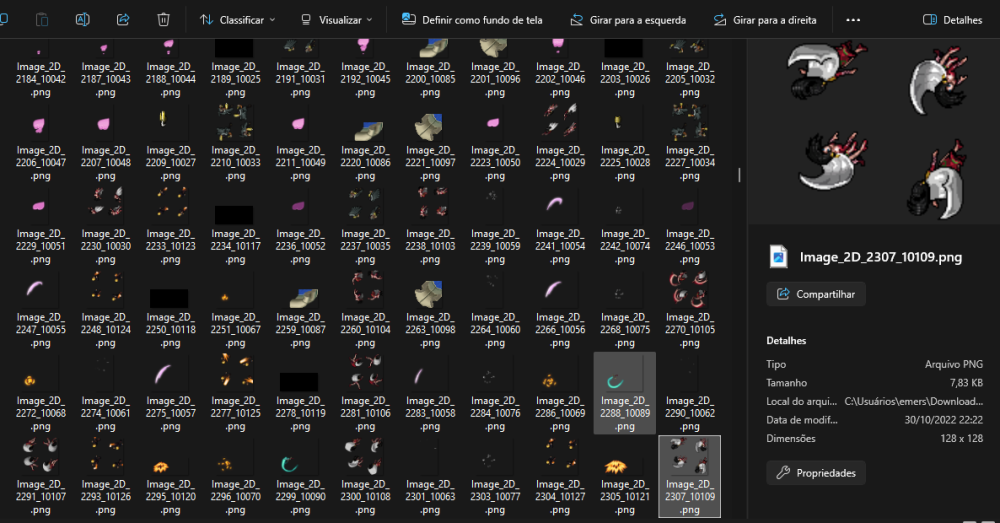The height and width of the screenshot is (523, 1000).
Task: Click the Rename icon in toolbar
Action: click(x=83, y=19)
